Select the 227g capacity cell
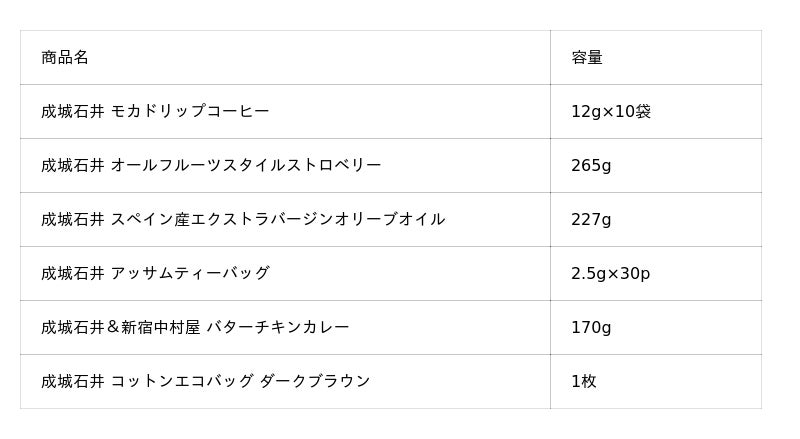This screenshot has width=800, height=439. (591, 220)
